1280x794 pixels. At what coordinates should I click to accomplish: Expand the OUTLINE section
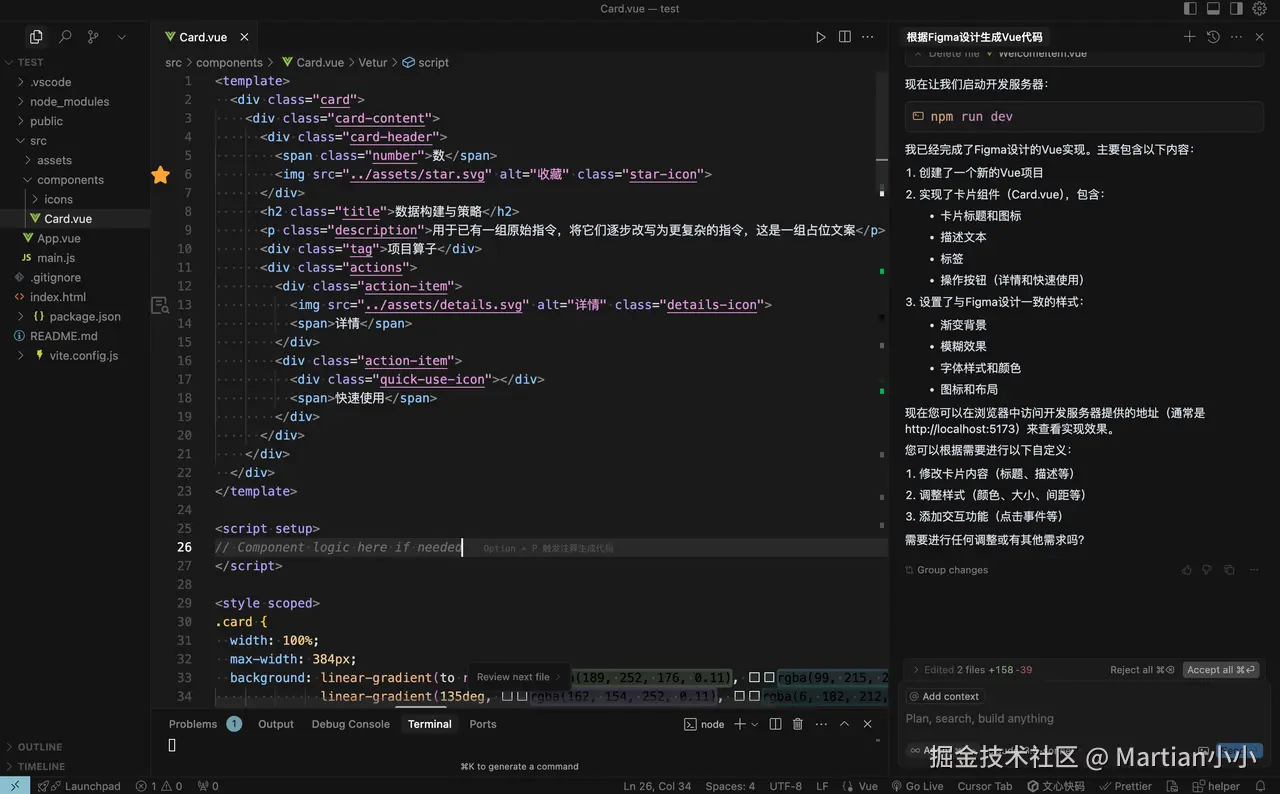coord(75,747)
